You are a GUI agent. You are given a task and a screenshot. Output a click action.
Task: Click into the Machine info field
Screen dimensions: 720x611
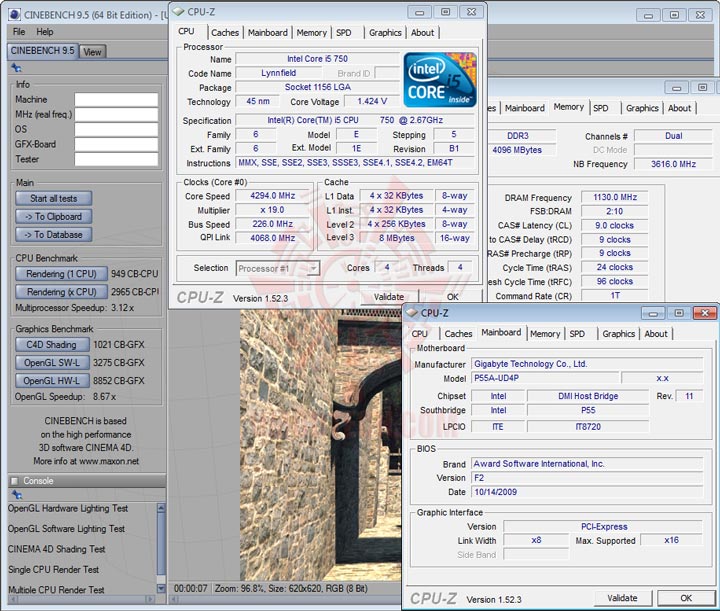116,100
